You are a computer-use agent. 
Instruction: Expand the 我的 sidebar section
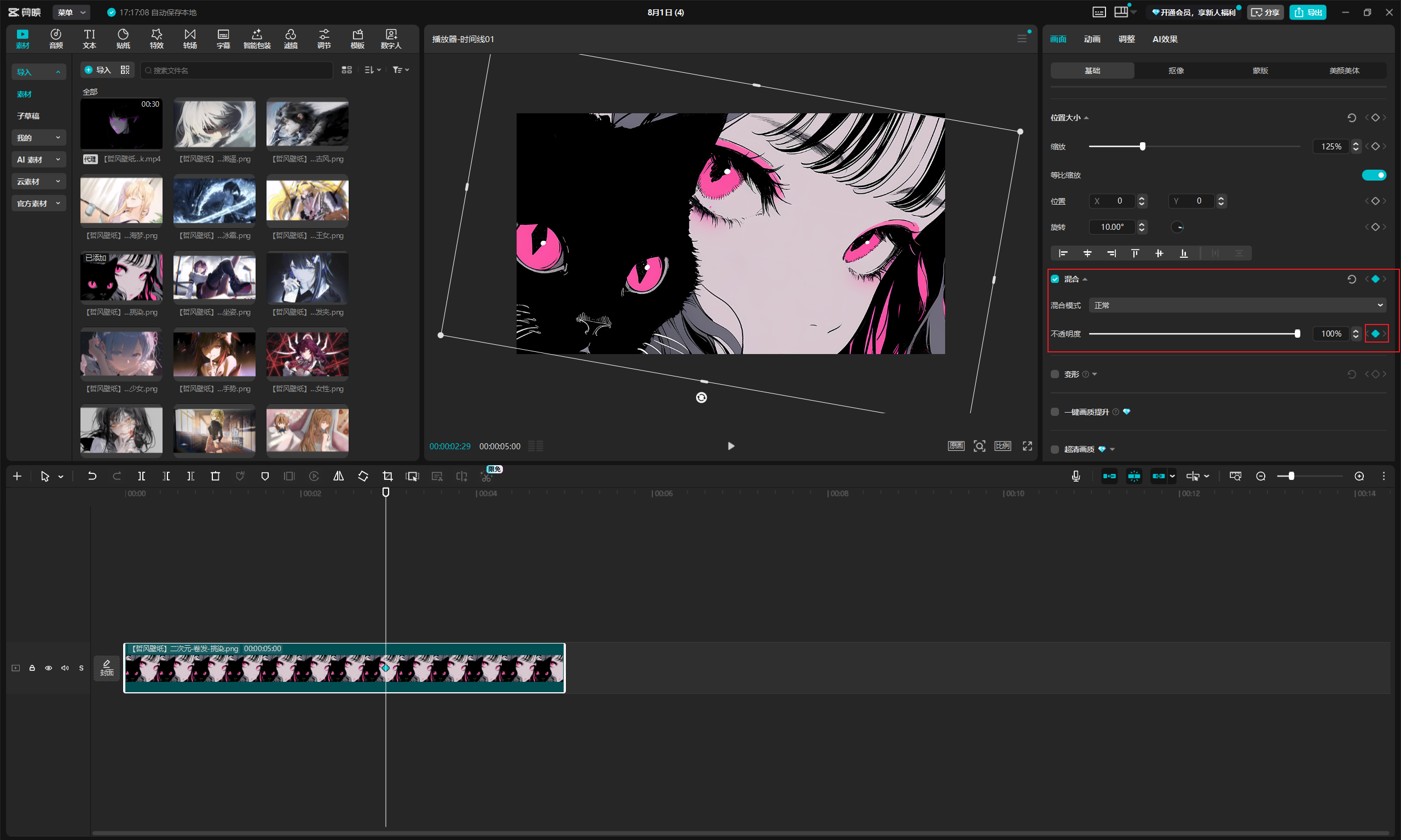coord(38,137)
